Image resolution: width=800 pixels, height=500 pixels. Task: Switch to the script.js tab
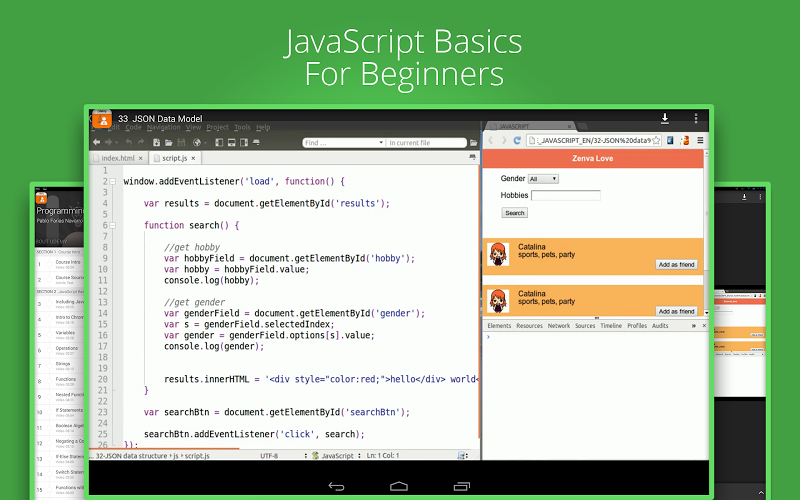pyautogui.click(x=180, y=158)
